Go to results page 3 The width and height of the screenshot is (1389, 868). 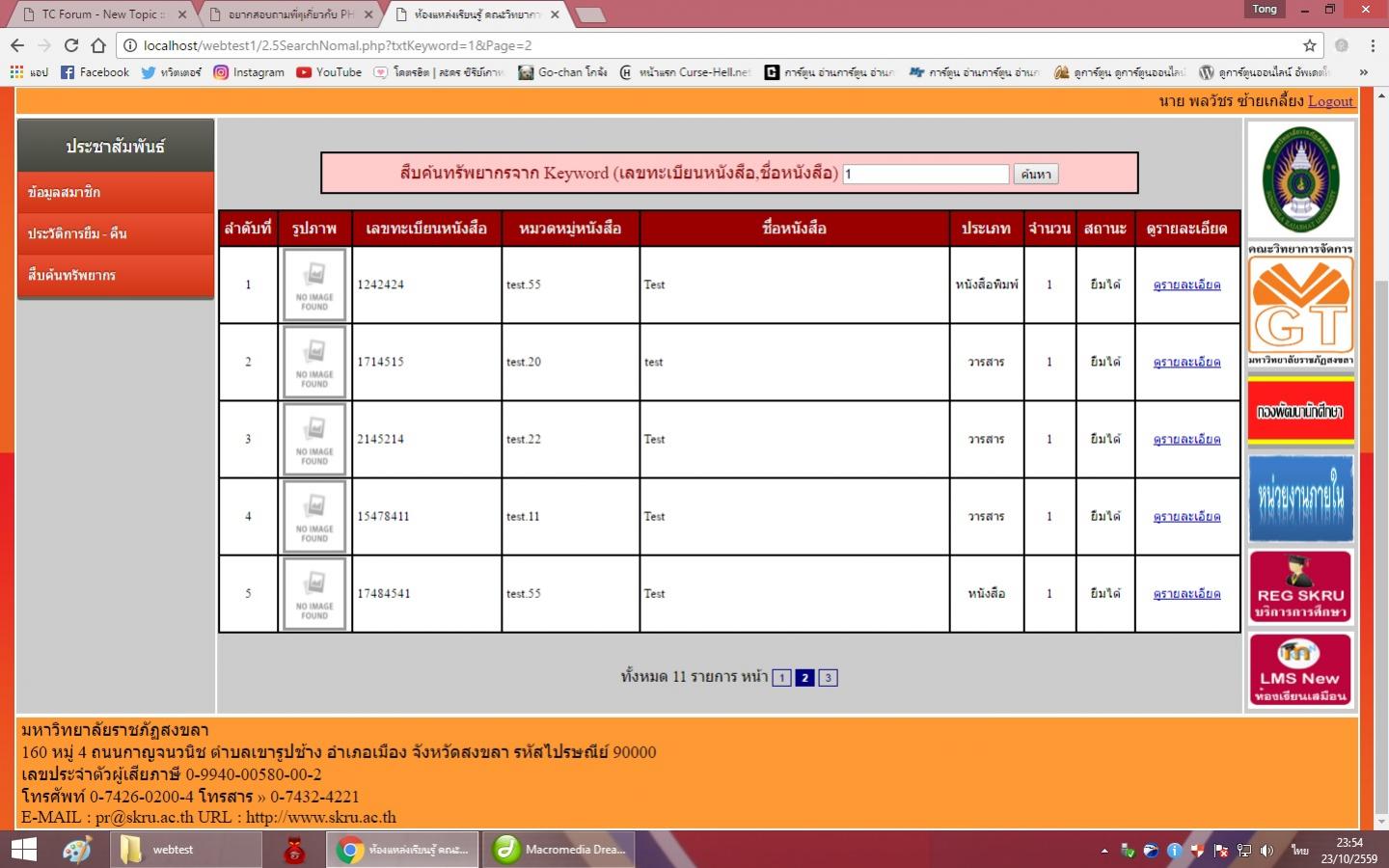pos(828,678)
